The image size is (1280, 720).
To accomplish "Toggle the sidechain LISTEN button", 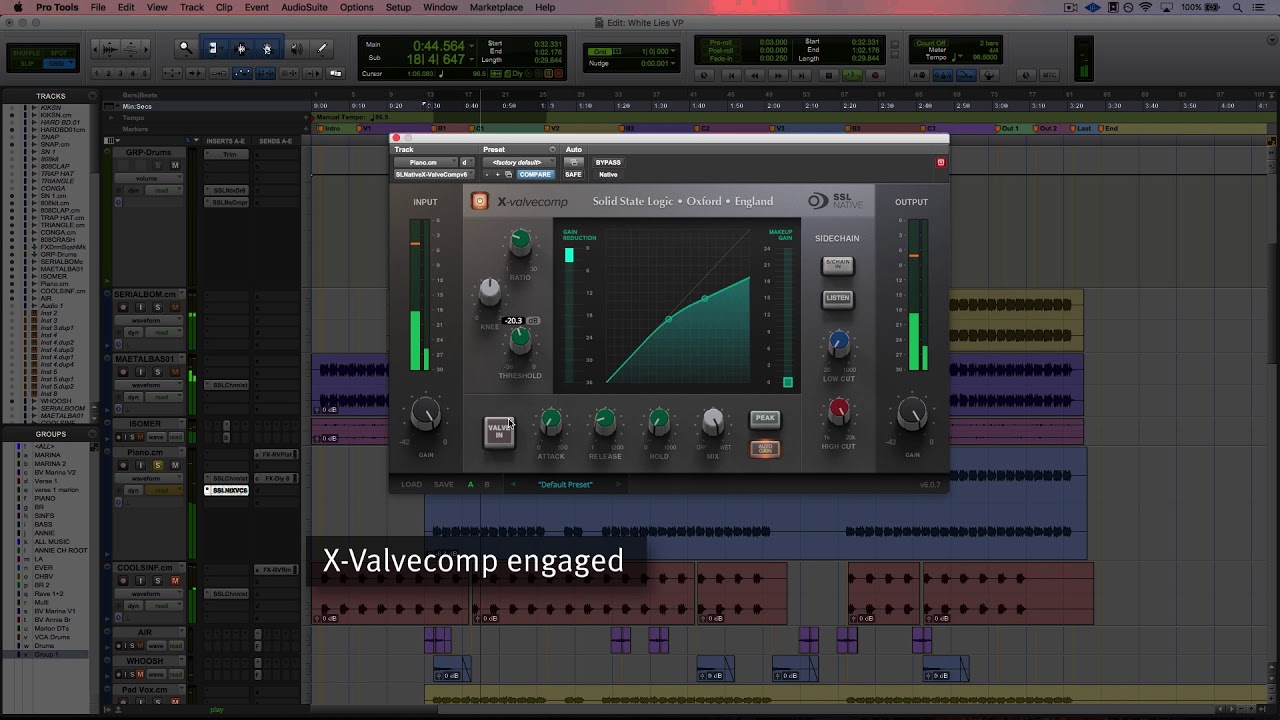I will pos(838,298).
